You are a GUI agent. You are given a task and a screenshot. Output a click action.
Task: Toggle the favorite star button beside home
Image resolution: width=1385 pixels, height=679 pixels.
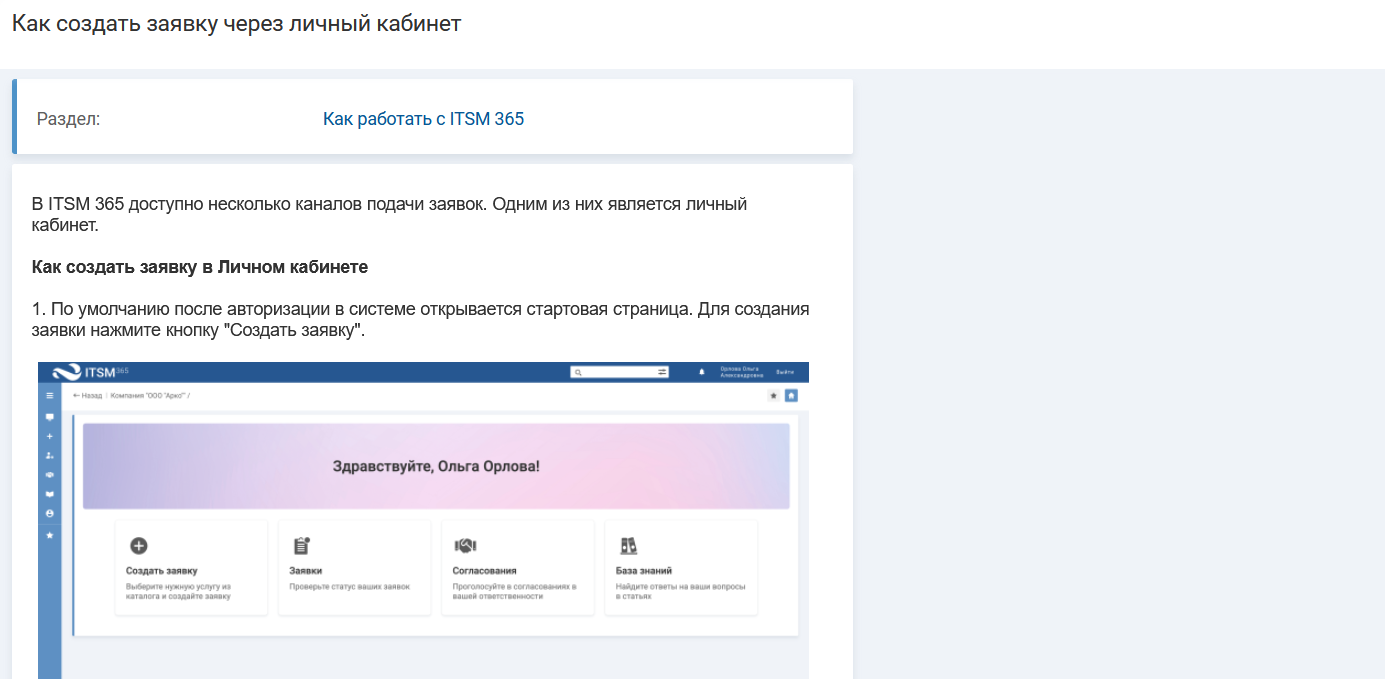[x=773, y=396]
